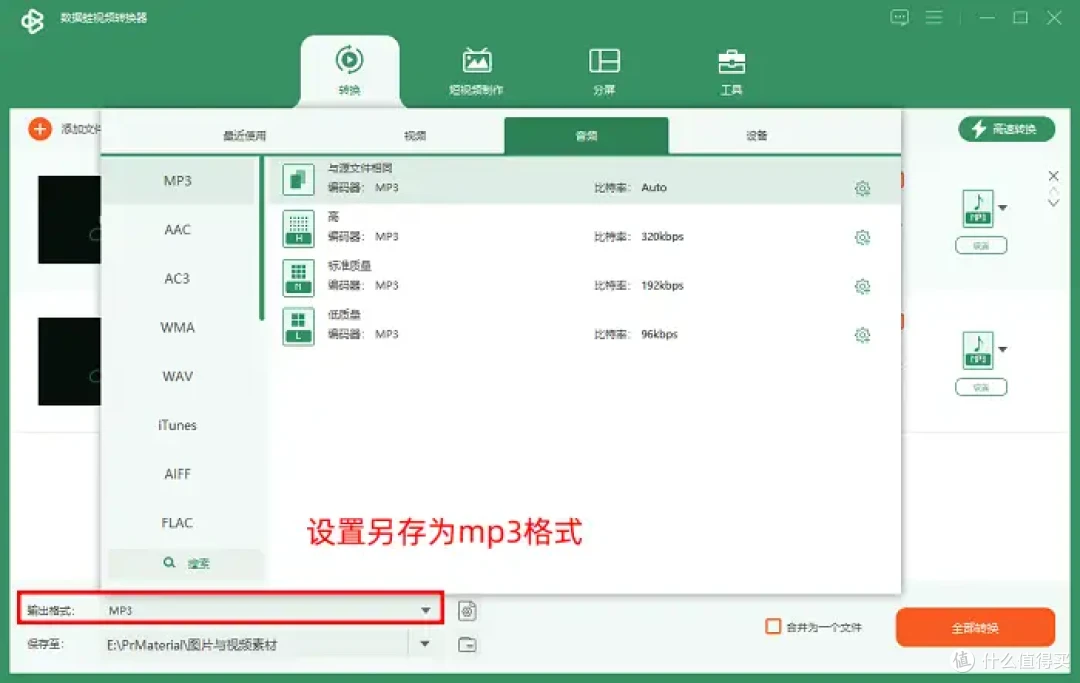Click the 320kbps bitrate text

point(662,236)
